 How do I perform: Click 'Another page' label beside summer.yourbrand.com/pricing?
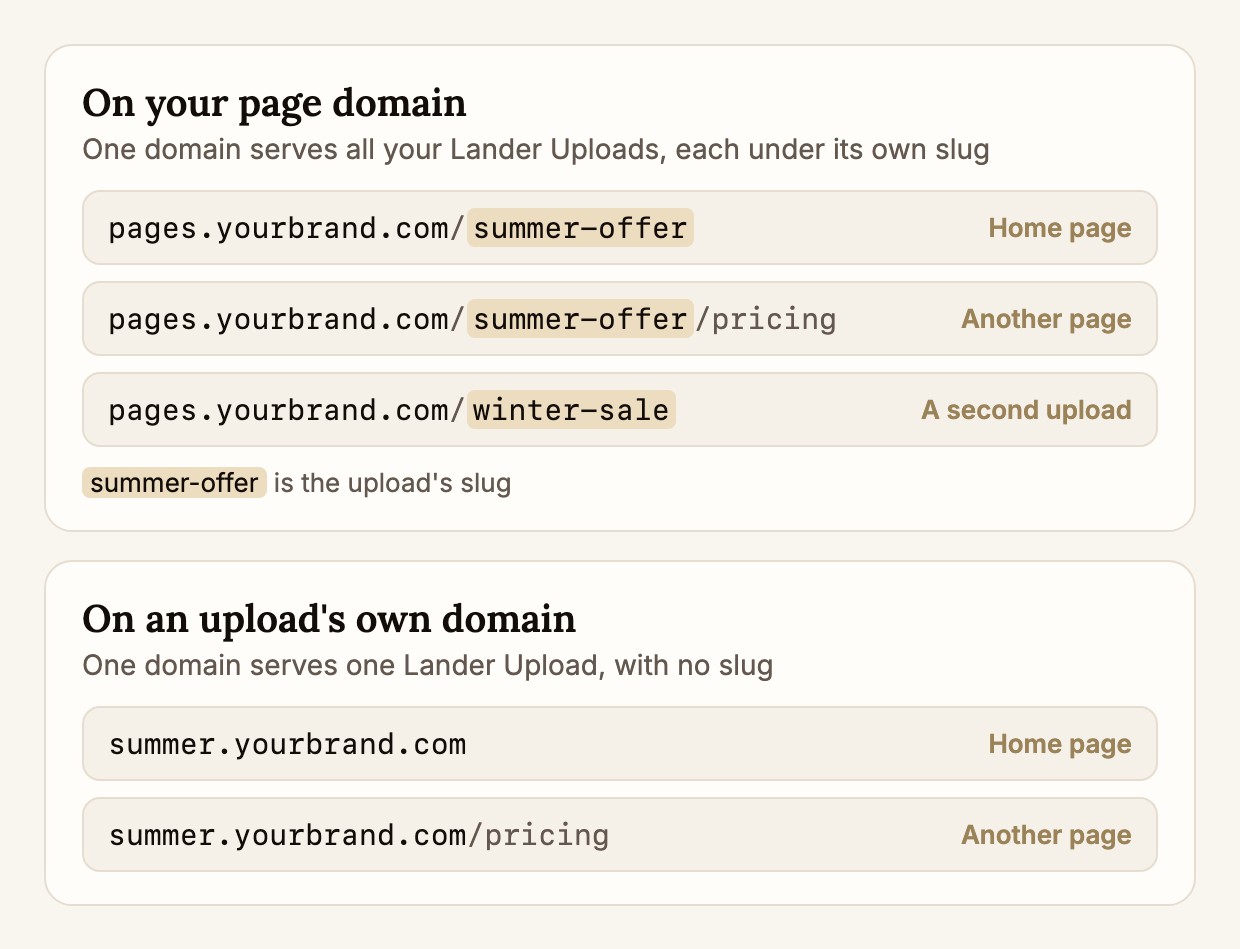1046,835
